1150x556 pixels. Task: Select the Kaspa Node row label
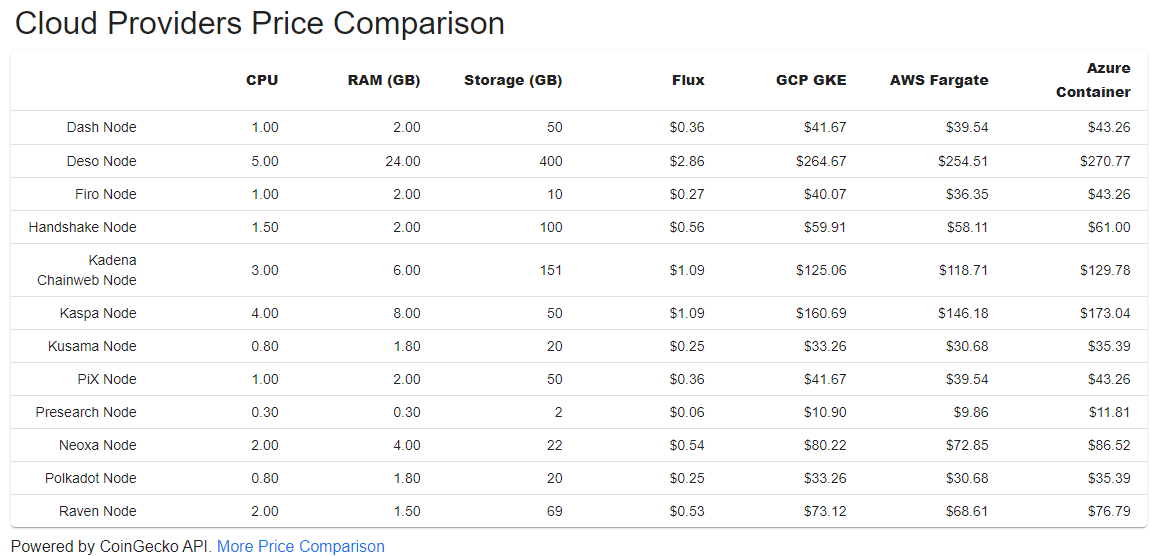(98, 313)
